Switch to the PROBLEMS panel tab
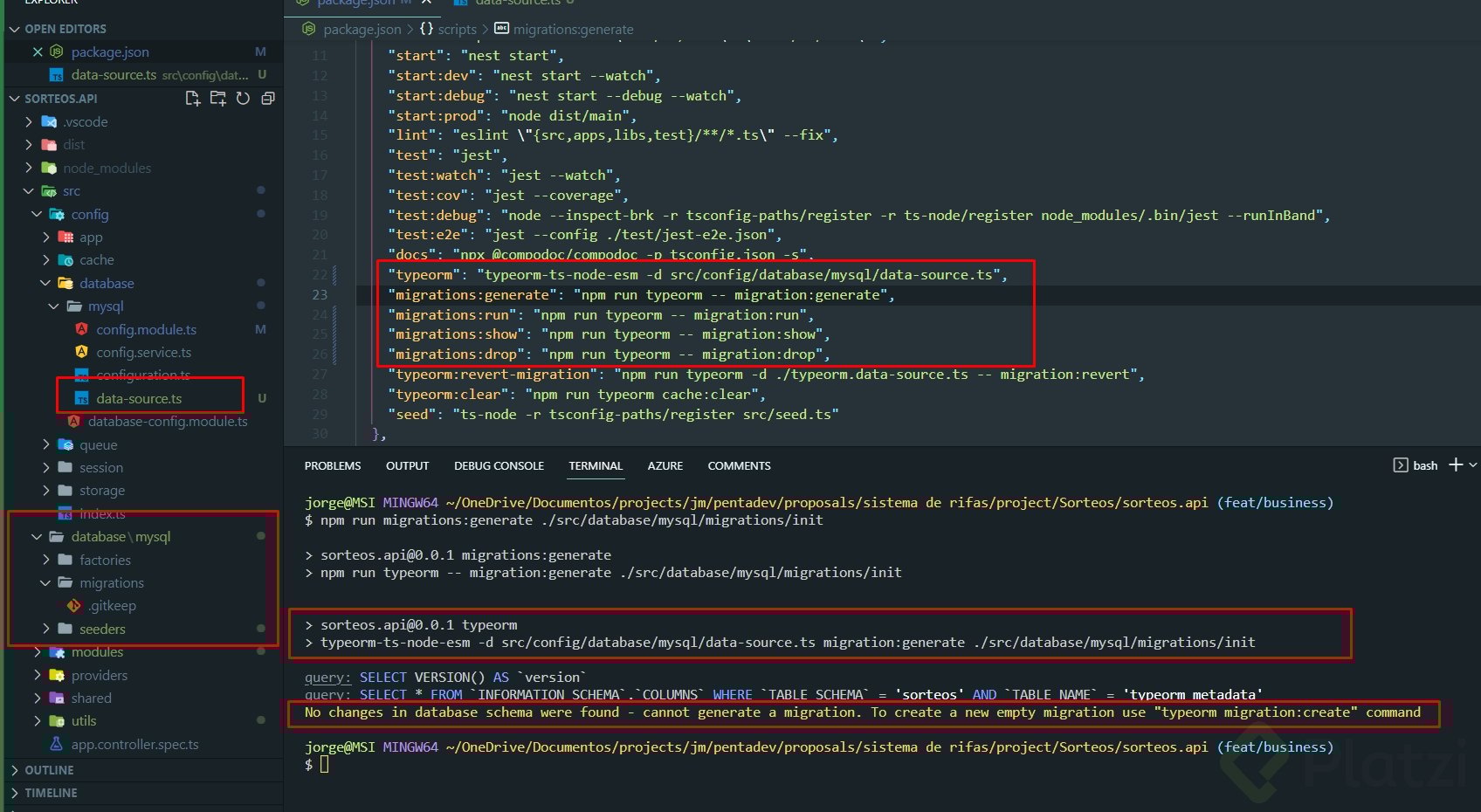This screenshot has width=1481, height=812. point(333,465)
